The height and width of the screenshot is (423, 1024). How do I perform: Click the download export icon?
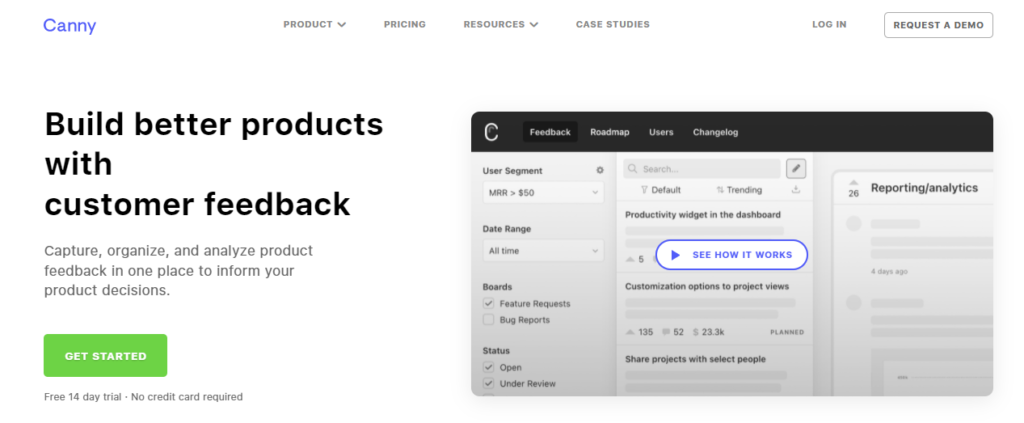(x=796, y=189)
